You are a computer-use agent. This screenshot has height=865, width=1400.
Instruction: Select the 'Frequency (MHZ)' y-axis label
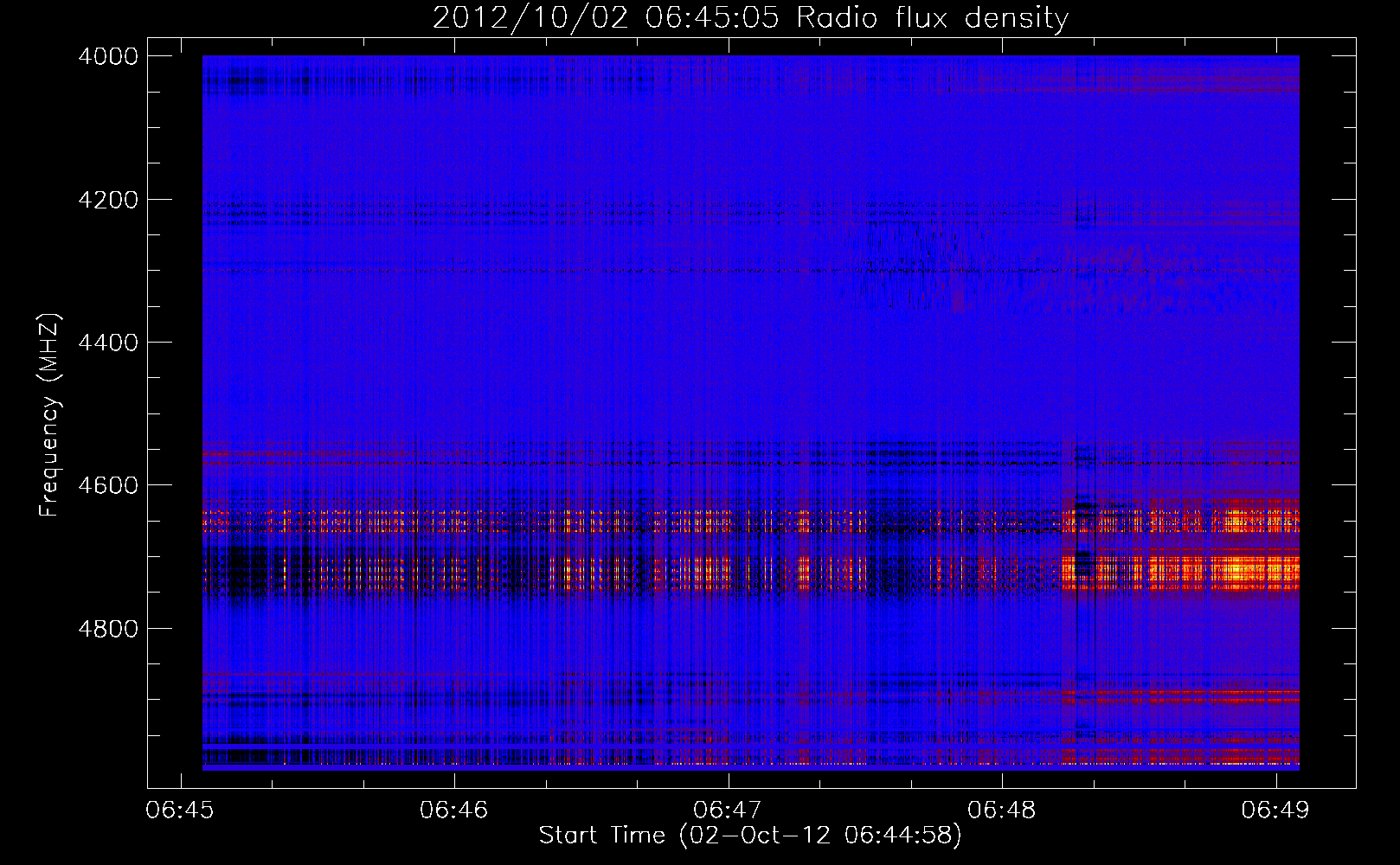click(x=50, y=415)
